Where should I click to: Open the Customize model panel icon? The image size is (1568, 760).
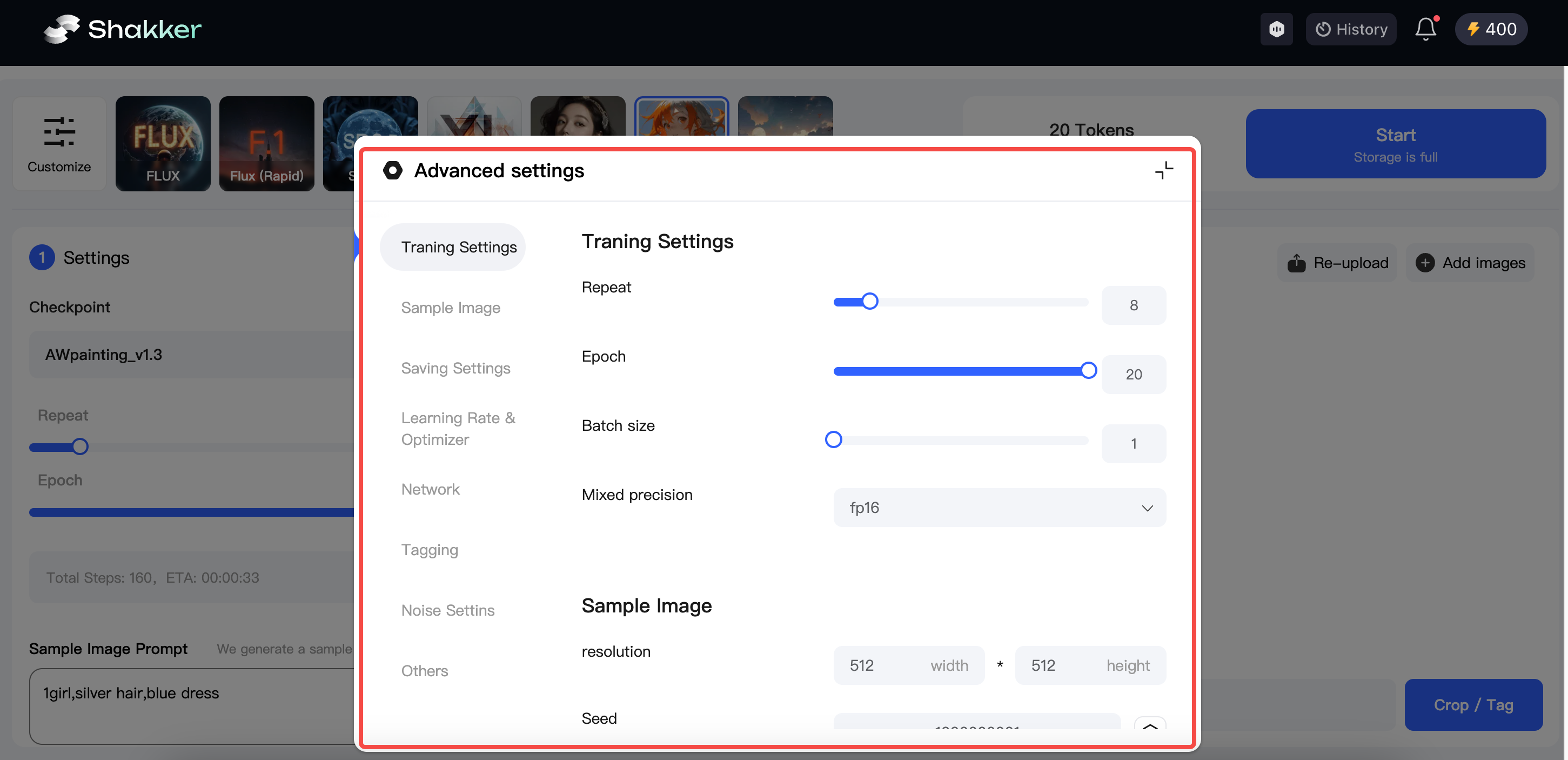(58, 133)
